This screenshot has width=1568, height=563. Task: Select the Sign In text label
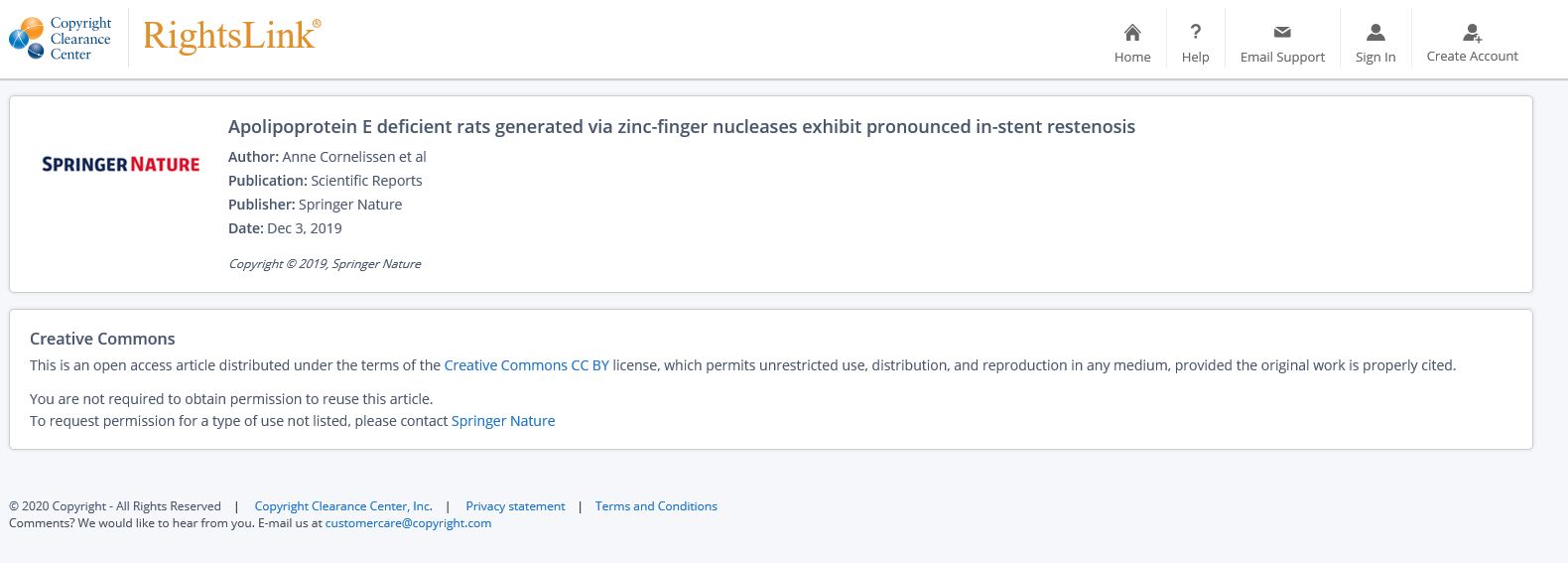pos(1375,57)
